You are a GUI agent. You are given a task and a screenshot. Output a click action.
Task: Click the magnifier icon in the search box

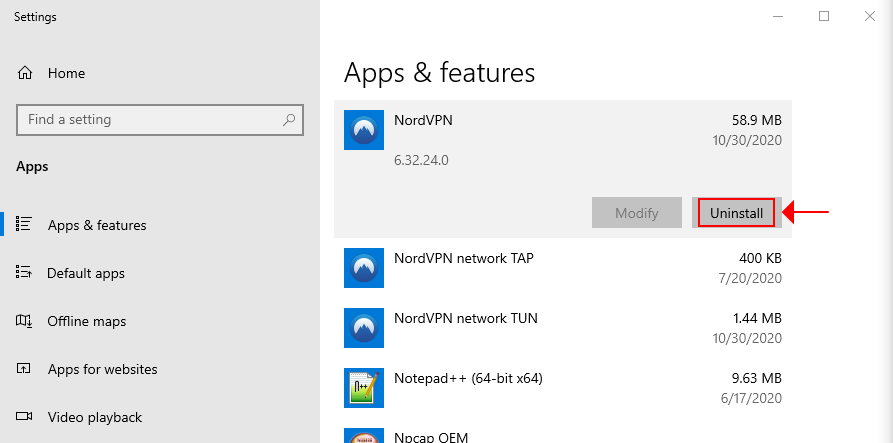tap(289, 120)
